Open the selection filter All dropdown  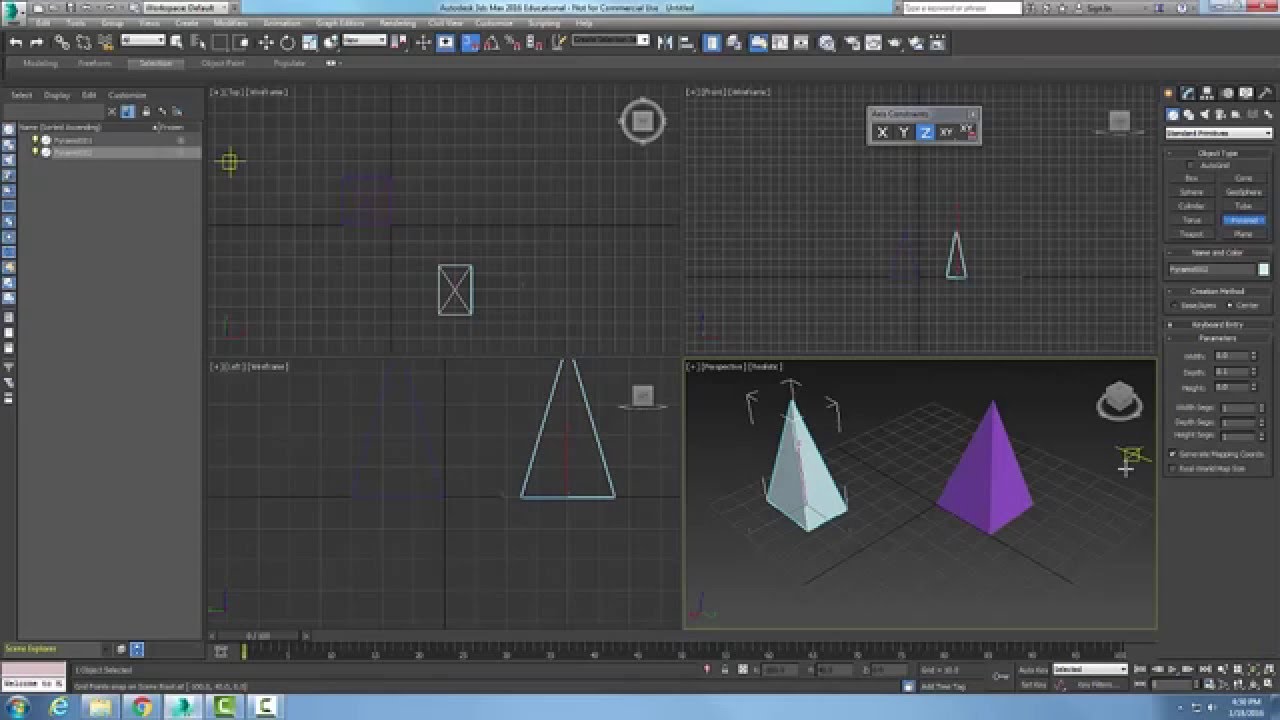(143, 41)
